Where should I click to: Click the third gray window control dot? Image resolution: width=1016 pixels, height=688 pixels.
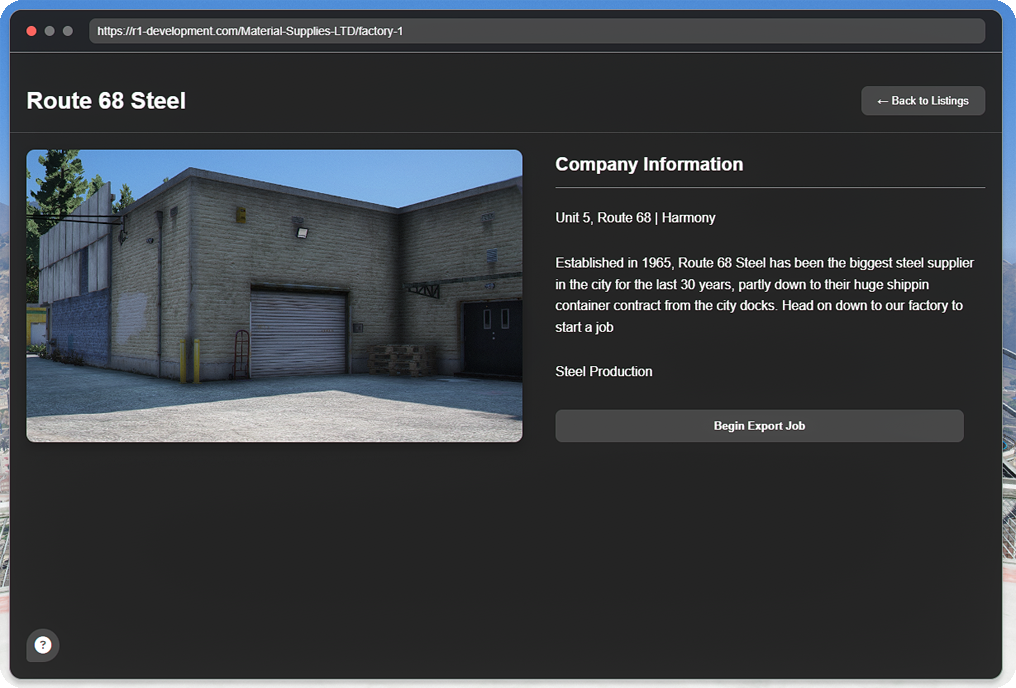(x=67, y=30)
